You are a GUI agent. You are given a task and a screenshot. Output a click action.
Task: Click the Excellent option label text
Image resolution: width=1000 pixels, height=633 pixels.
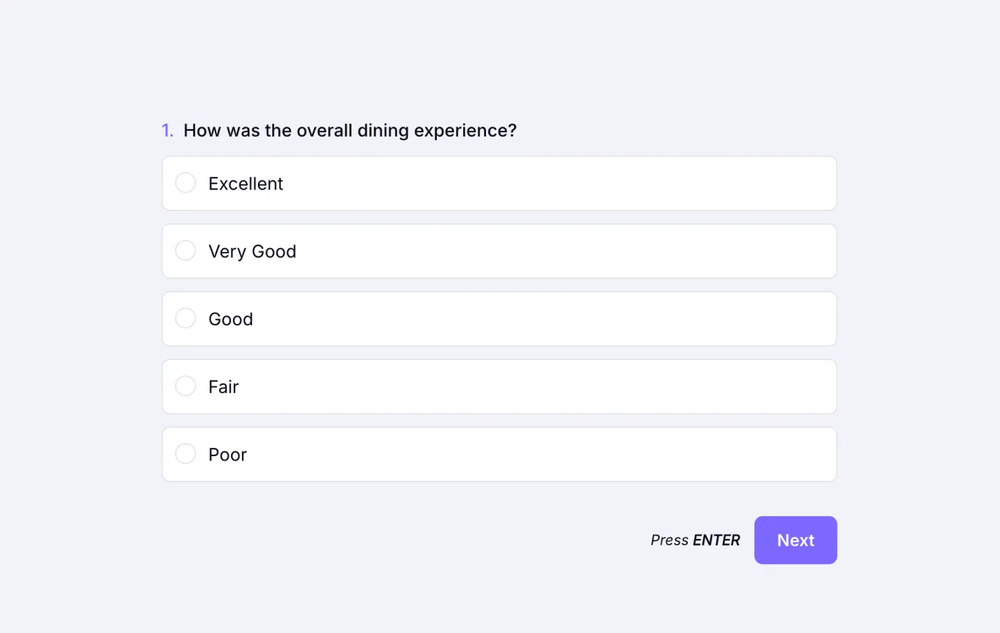coord(245,183)
